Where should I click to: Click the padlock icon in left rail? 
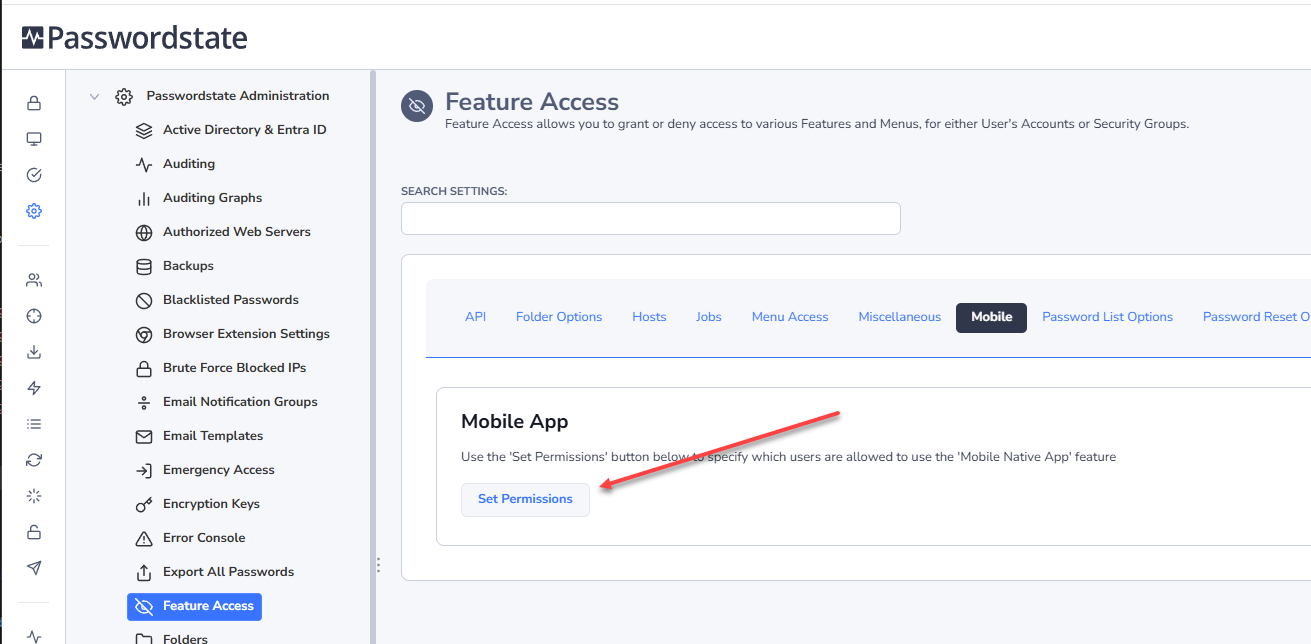[34, 103]
